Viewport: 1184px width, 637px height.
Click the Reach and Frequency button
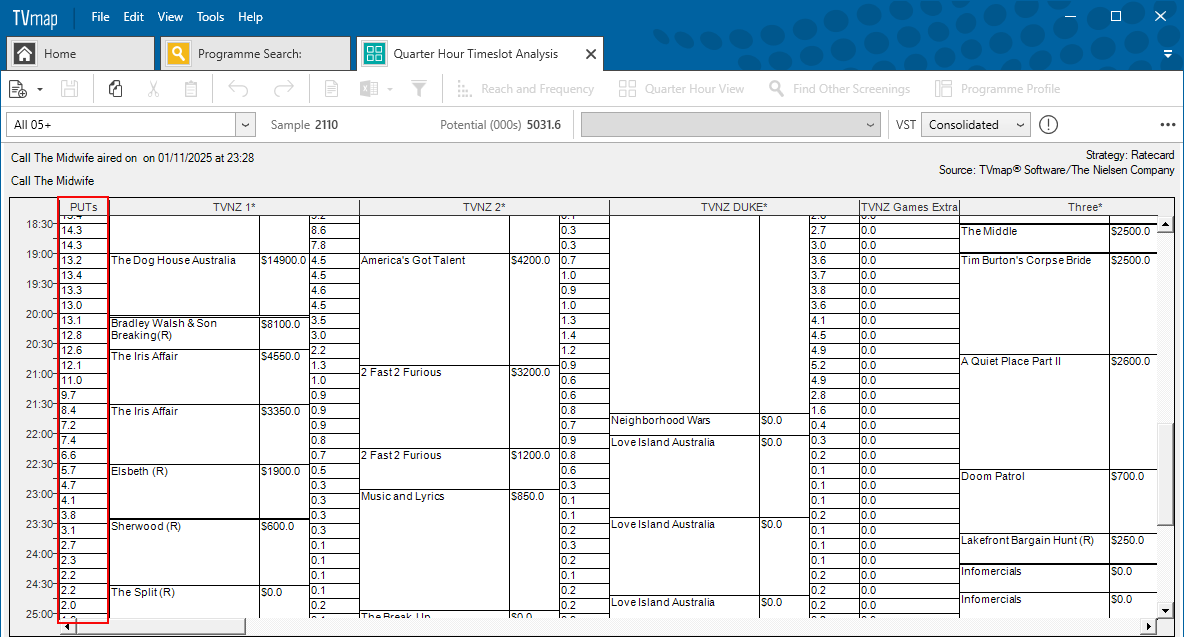(525, 89)
